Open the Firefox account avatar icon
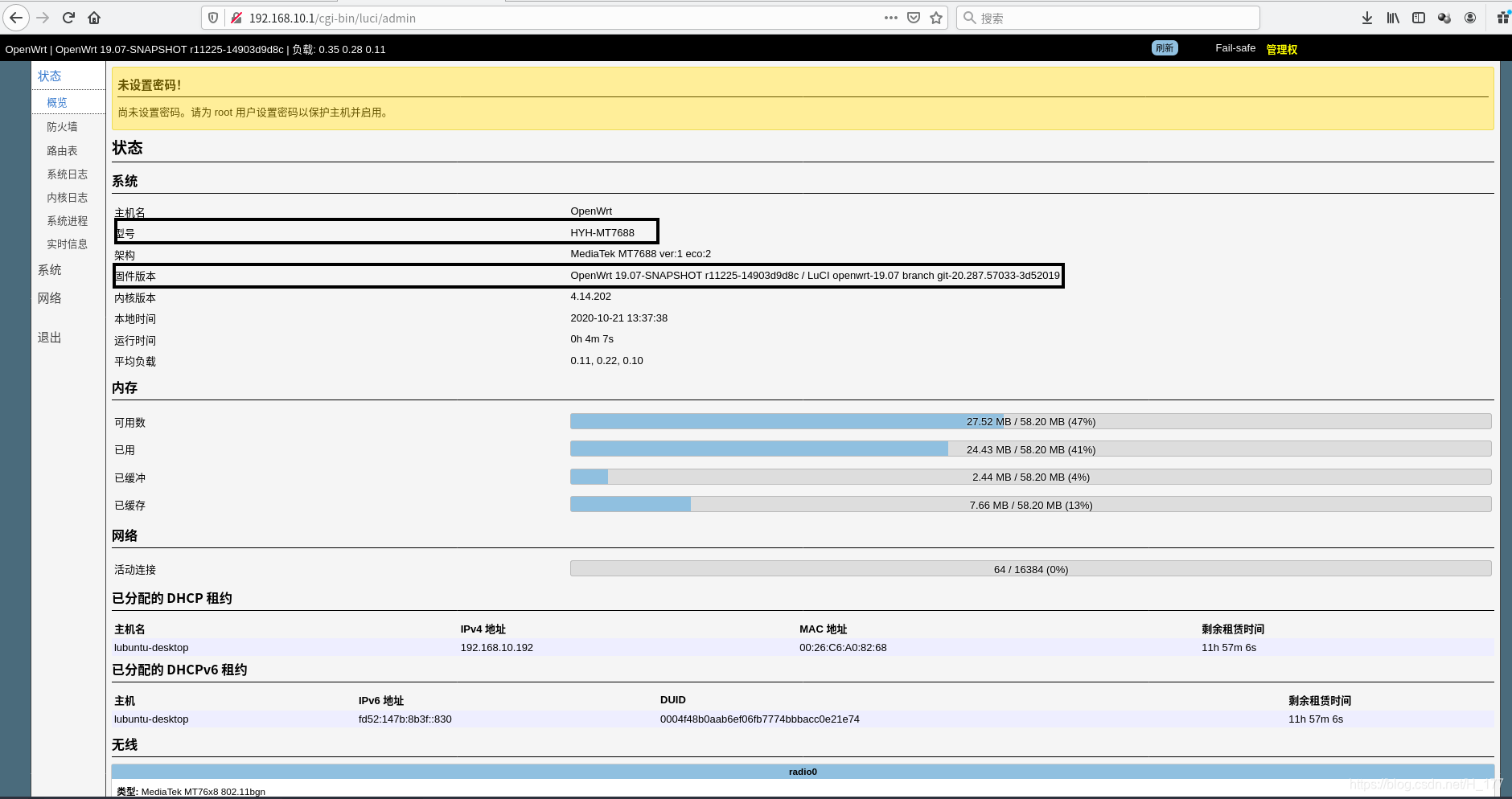The height and width of the screenshot is (799, 1512). 1470,18
